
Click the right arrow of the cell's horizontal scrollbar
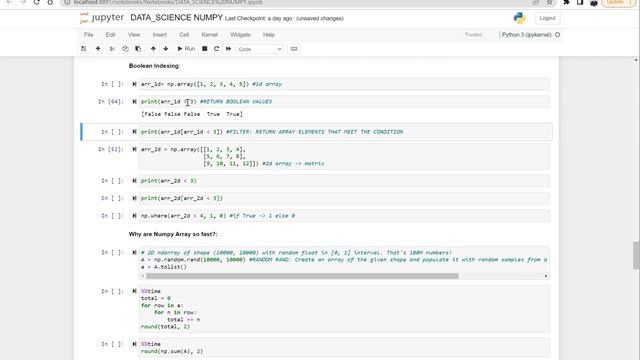[x=546, y=276]
